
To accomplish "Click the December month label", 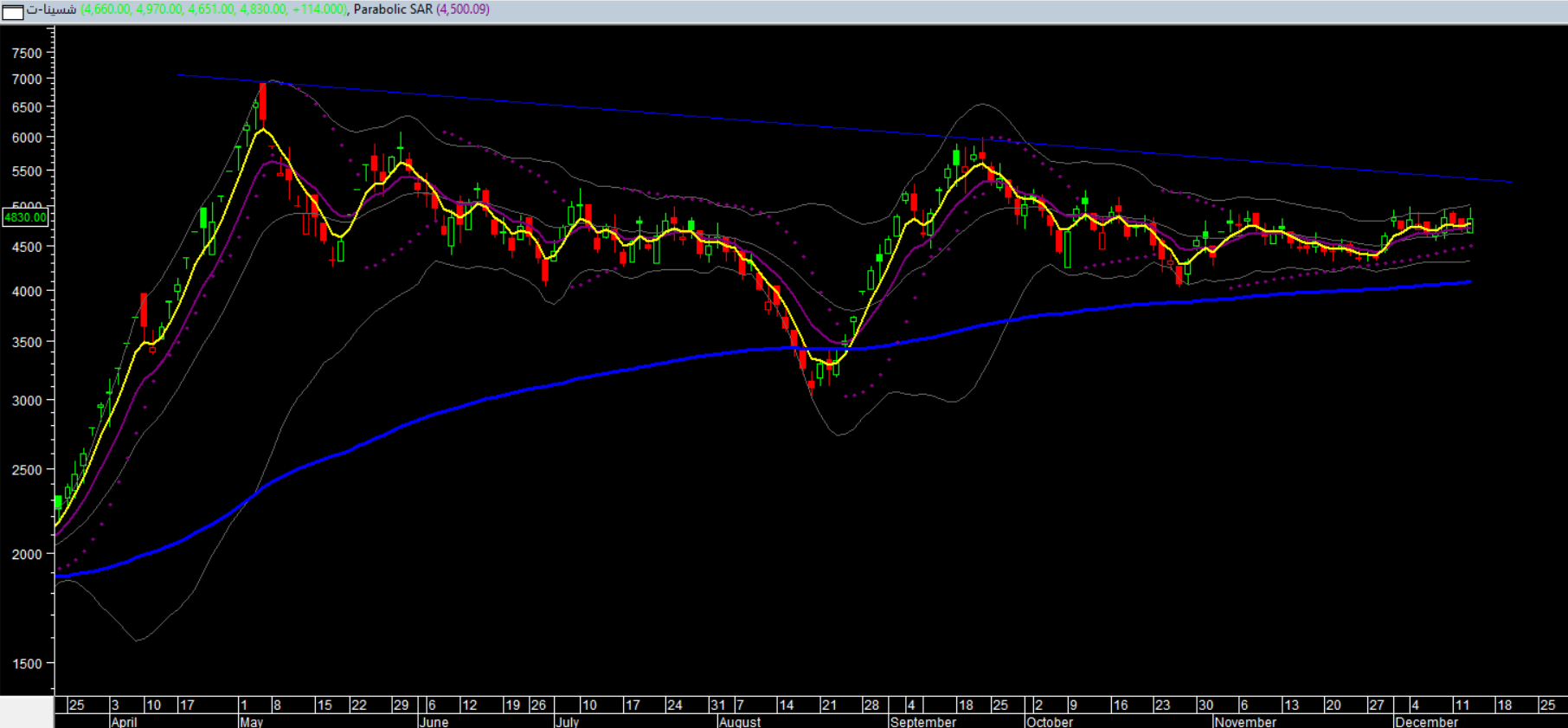I will [1427, 721].
